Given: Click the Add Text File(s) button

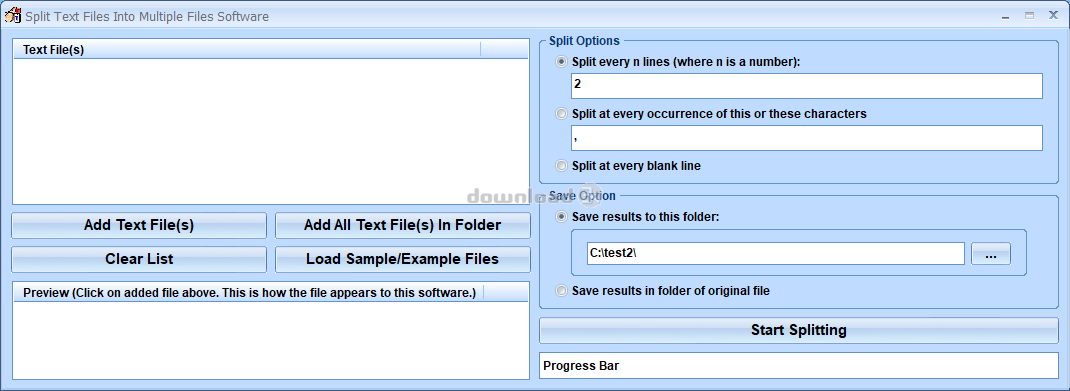Looking at the screenshot, I should 139,225.
